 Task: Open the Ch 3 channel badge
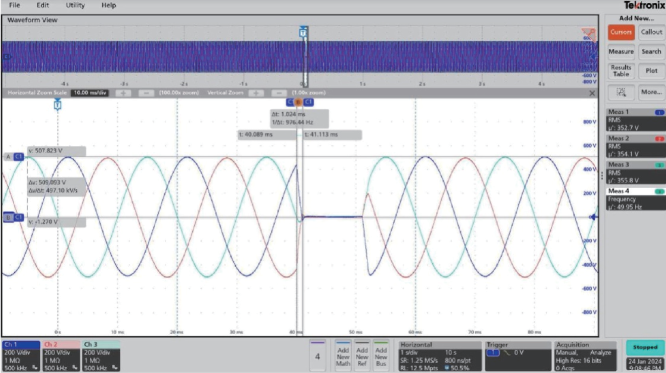tap(101, 356)
